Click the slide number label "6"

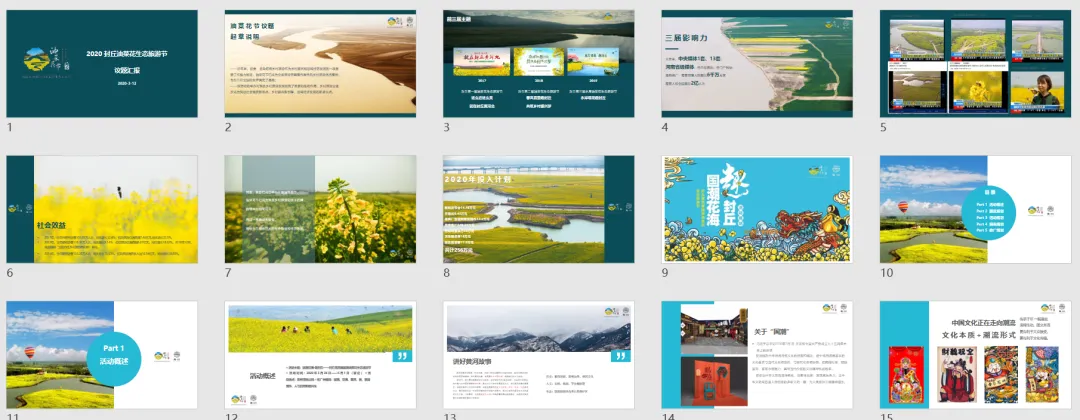pyautogui.click(x=10, y=273)
